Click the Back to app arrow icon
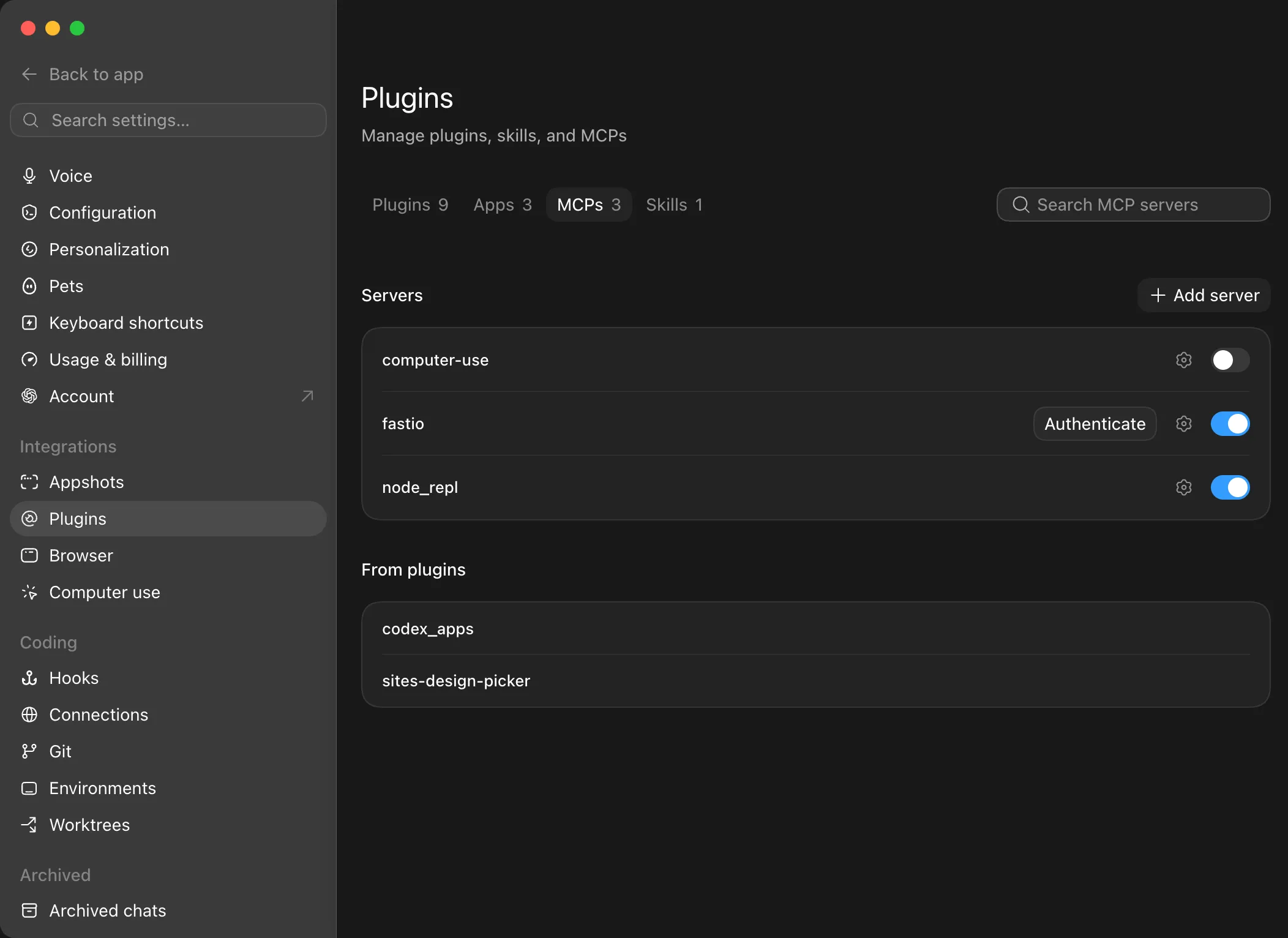Image resolution: width=1288 pixels, height=938 pixels. [29, 74]
